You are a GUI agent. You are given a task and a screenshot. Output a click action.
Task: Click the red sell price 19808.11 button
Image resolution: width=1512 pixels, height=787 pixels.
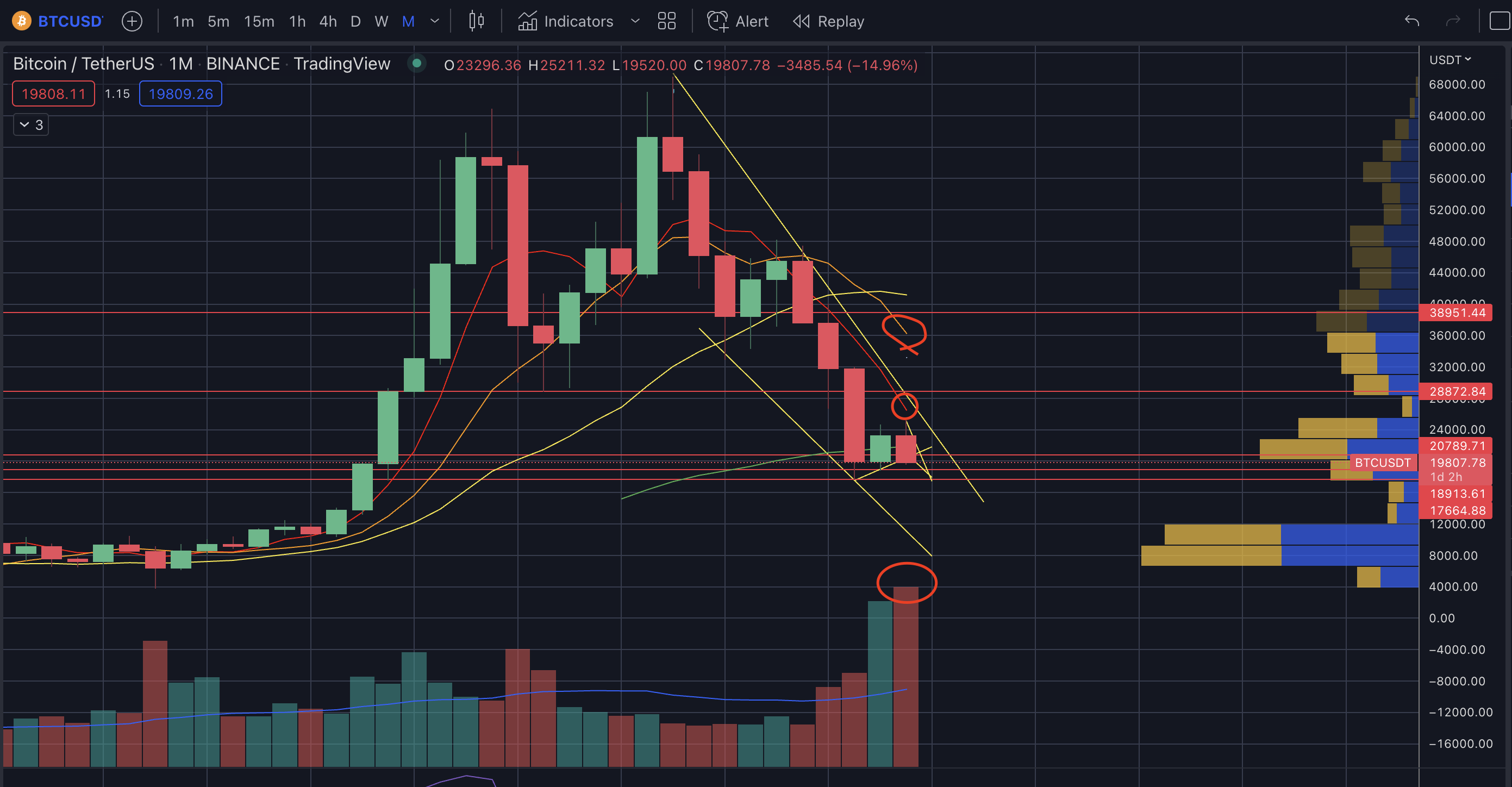click(x=53, y=94)
